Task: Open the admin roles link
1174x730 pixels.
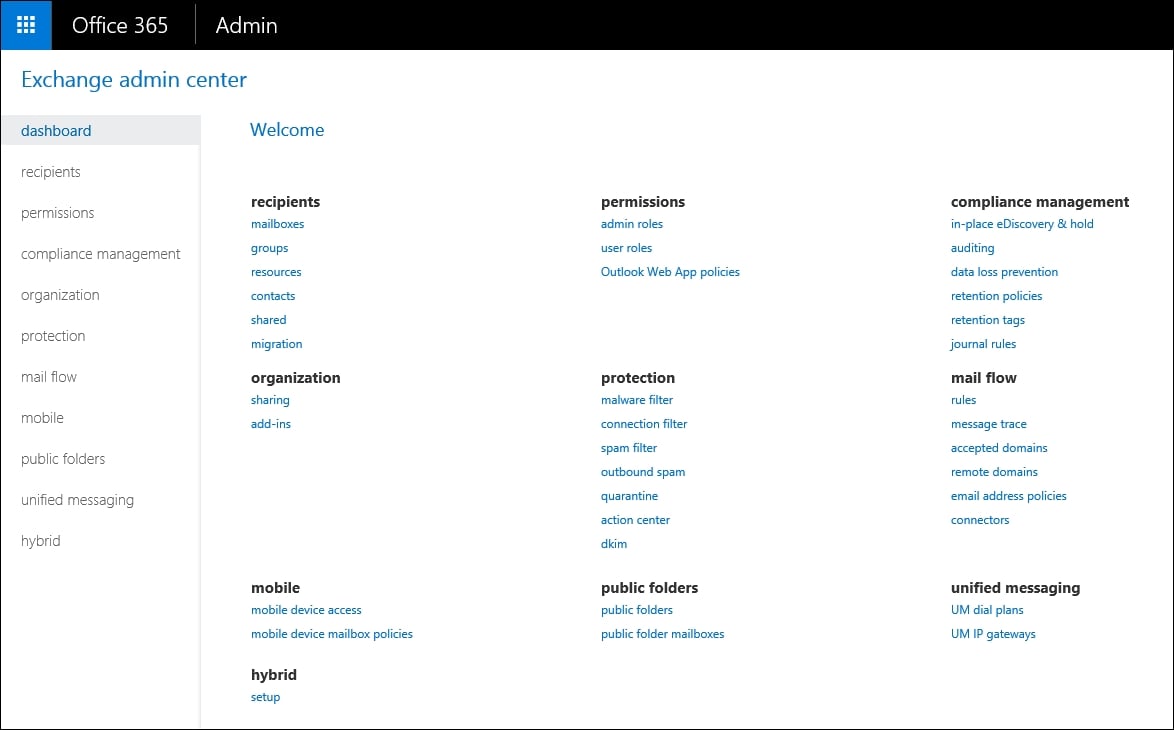Action: tap(632, 224)
